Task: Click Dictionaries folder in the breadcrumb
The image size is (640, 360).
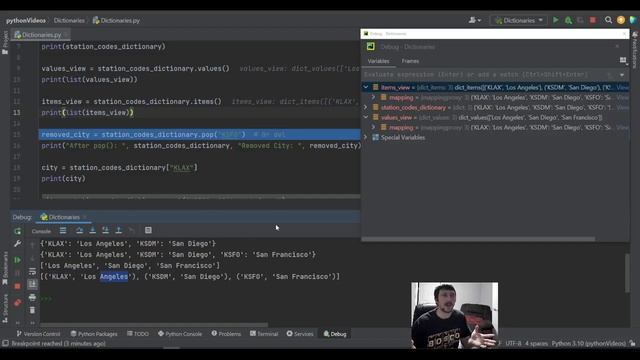Action: click(69, 20)
